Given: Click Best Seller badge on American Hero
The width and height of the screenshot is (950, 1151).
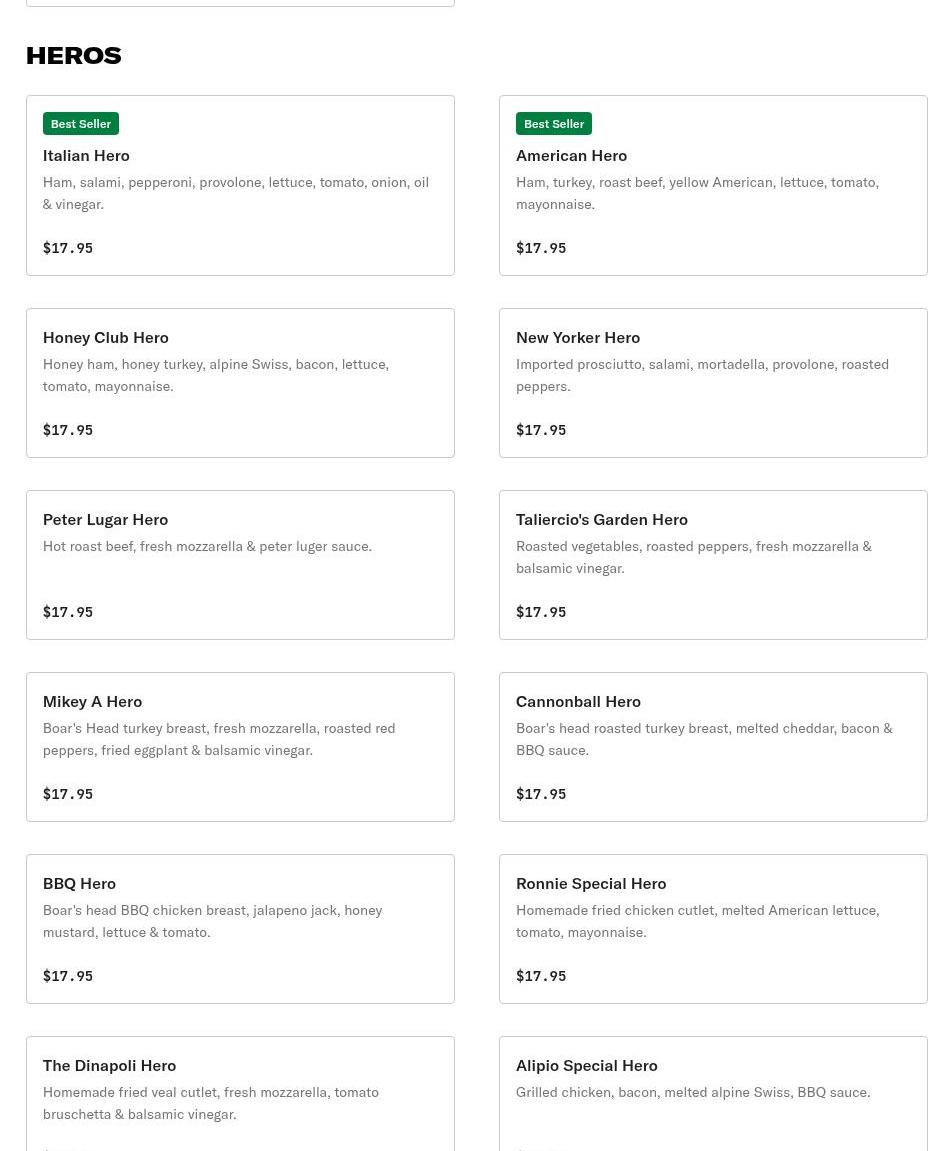Looking at the screenshot, I should 554,124.
